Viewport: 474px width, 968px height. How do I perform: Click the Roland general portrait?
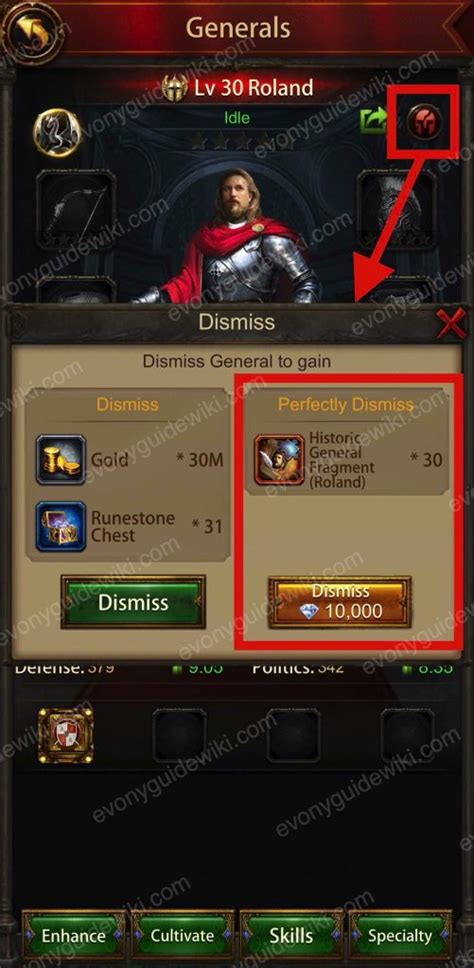238,238
